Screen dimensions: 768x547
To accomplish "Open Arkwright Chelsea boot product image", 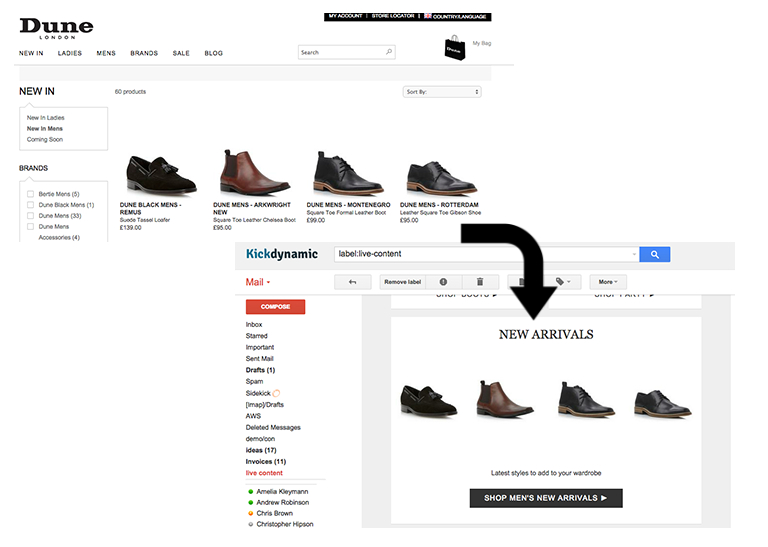I will tap(254, 171).
